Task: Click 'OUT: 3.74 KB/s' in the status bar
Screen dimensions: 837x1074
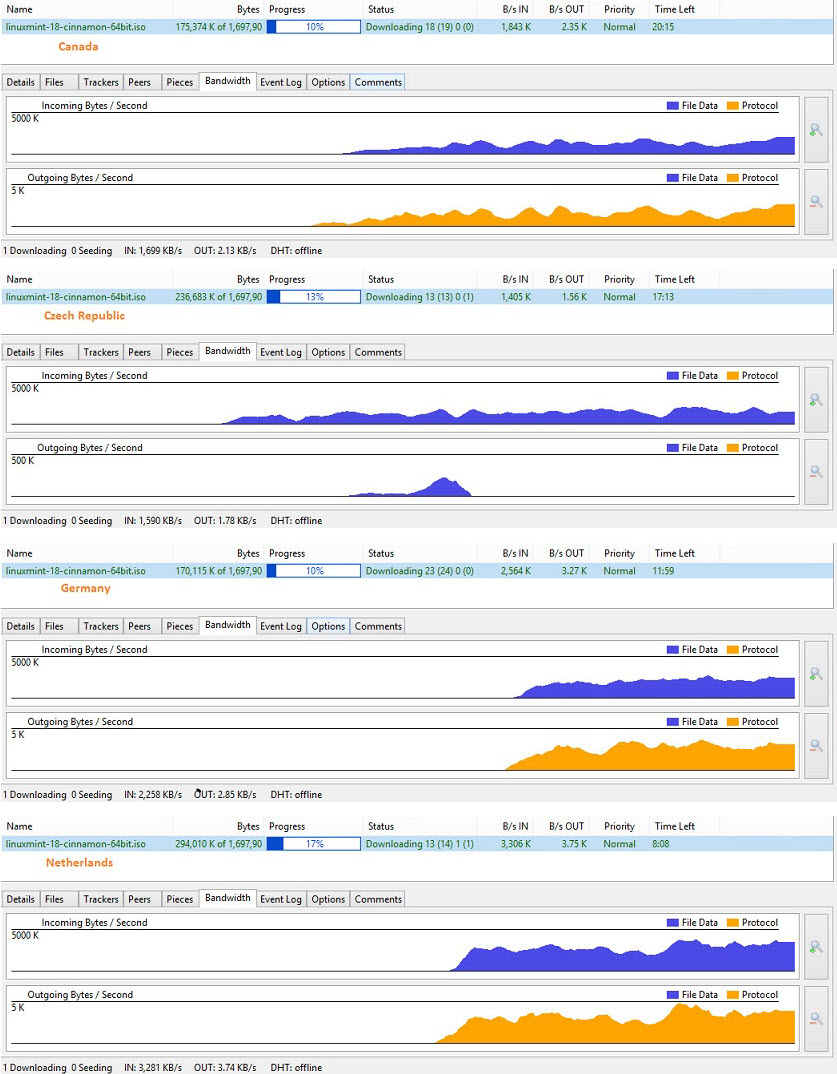Action: point(225,1067)
